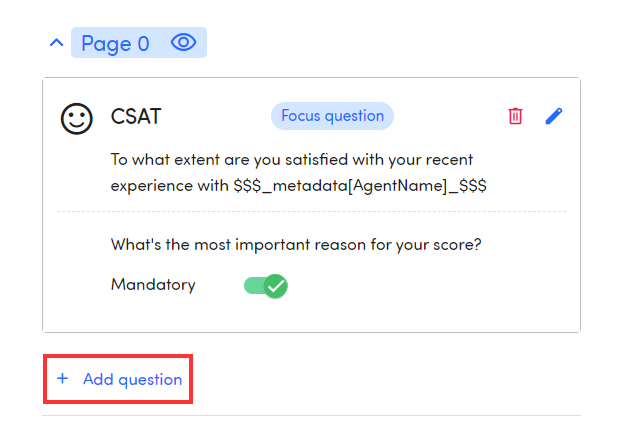
Task: Click the Mandatory label text
Action: [x=153, y=285]
